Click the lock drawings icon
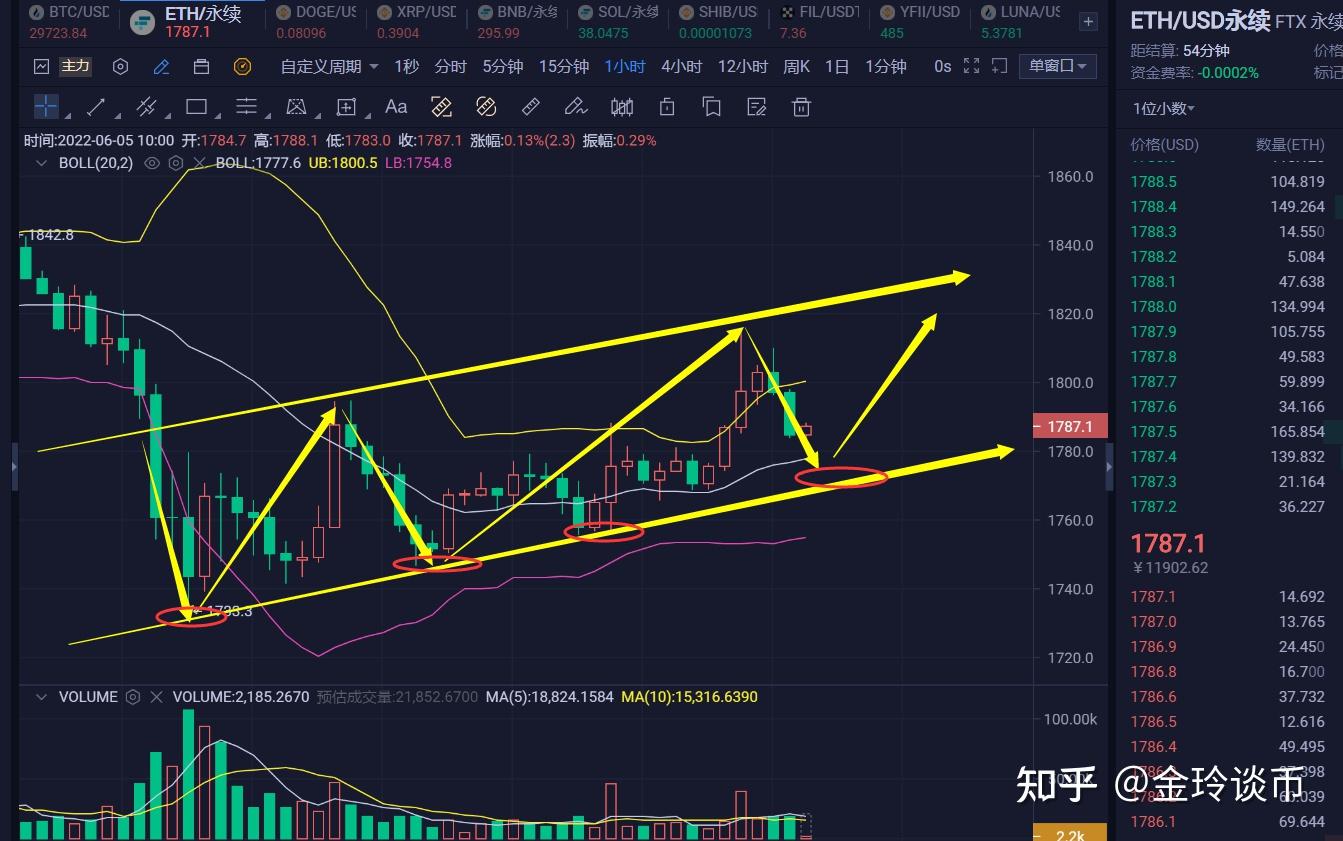Screen dimensions: 1343x841 pos(667,106)
